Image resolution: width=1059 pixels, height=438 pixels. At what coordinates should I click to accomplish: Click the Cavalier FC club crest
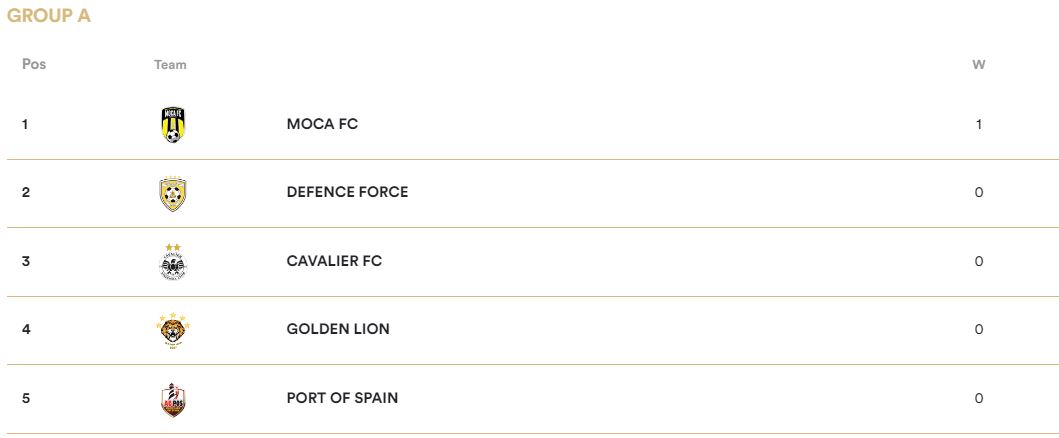[x=173, y=262]
